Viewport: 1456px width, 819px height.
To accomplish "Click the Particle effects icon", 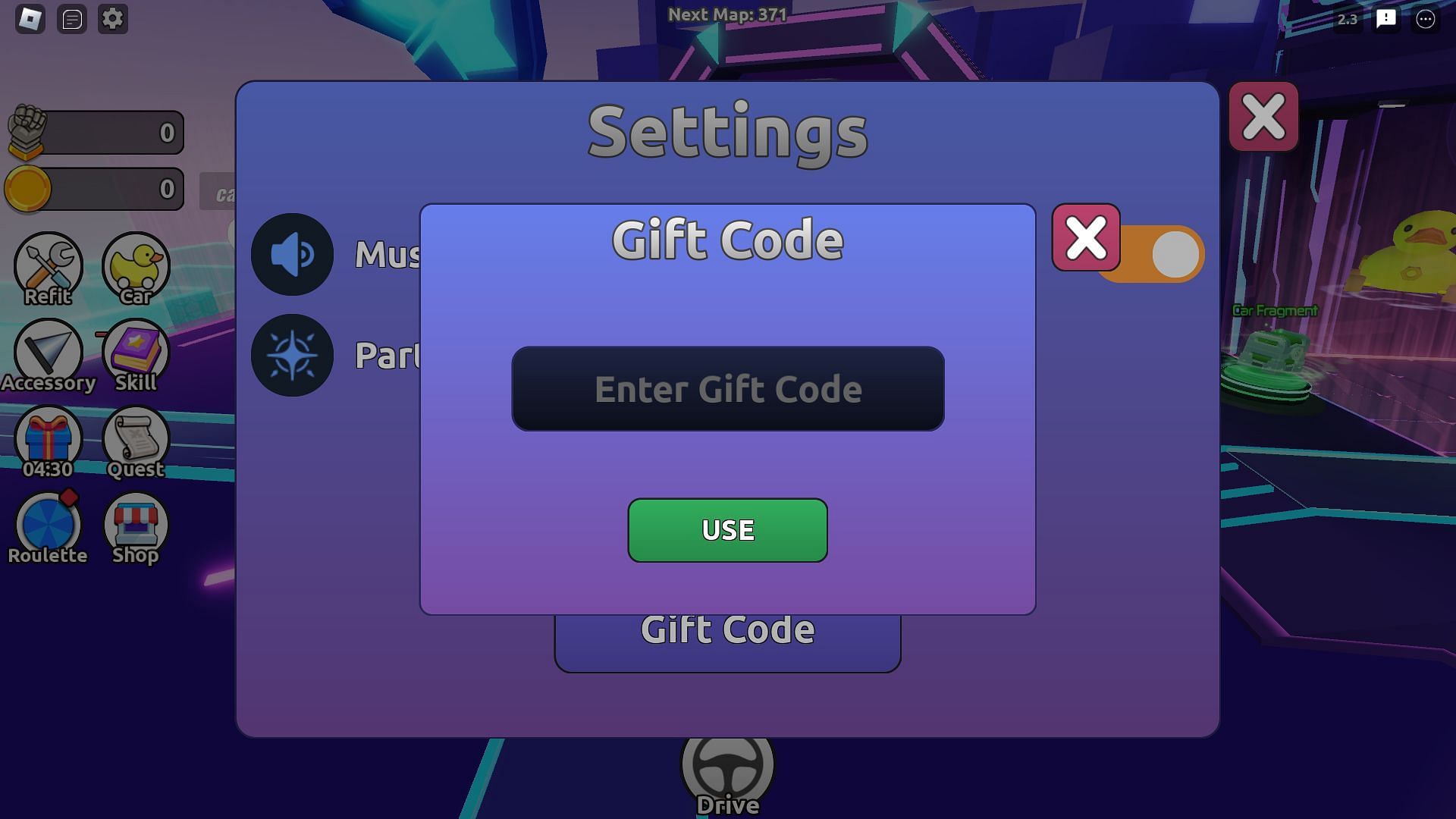I will pyautogui.click(x=292, y=354).
